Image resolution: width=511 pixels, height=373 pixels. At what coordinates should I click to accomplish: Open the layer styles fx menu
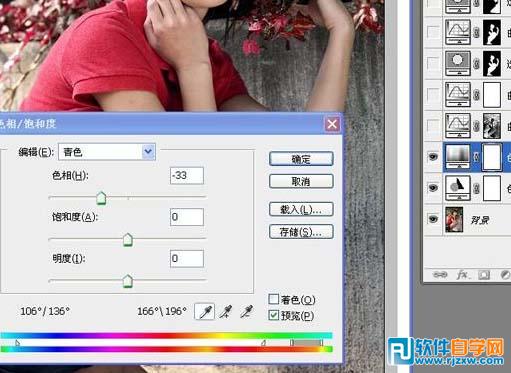[x=462, y=275]
